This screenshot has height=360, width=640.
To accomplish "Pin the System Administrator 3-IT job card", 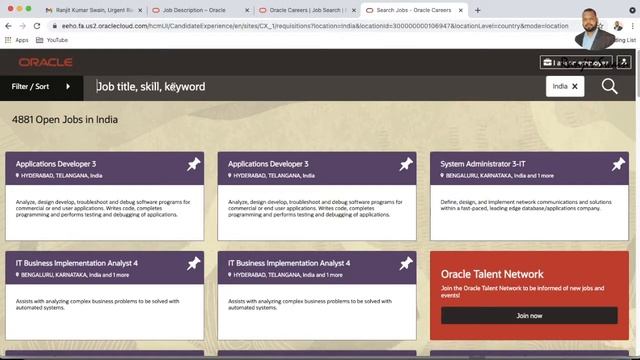I will coord(618,164).
